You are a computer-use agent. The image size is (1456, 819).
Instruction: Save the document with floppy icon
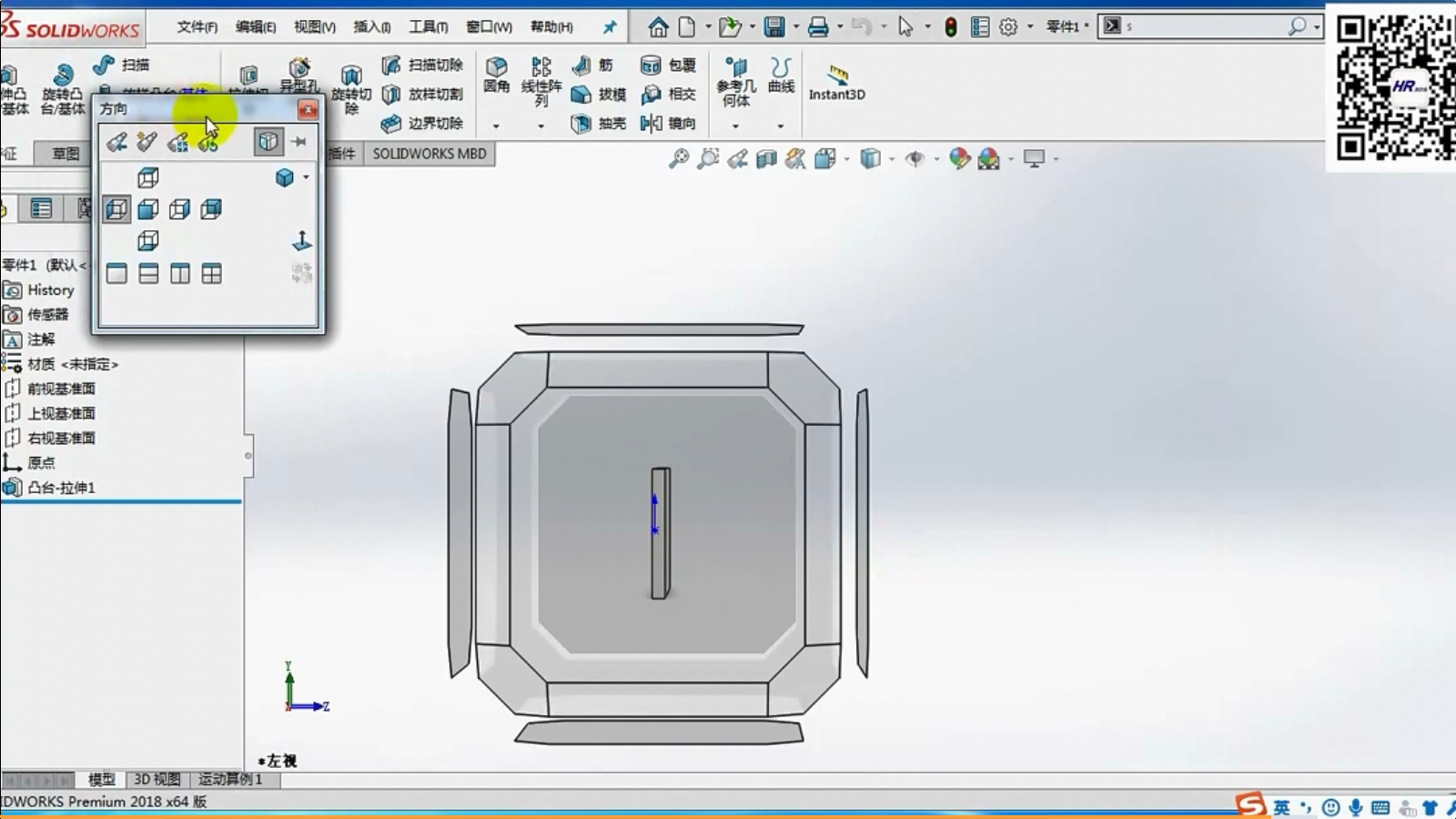pyautogui.click(x=773, y=27)
